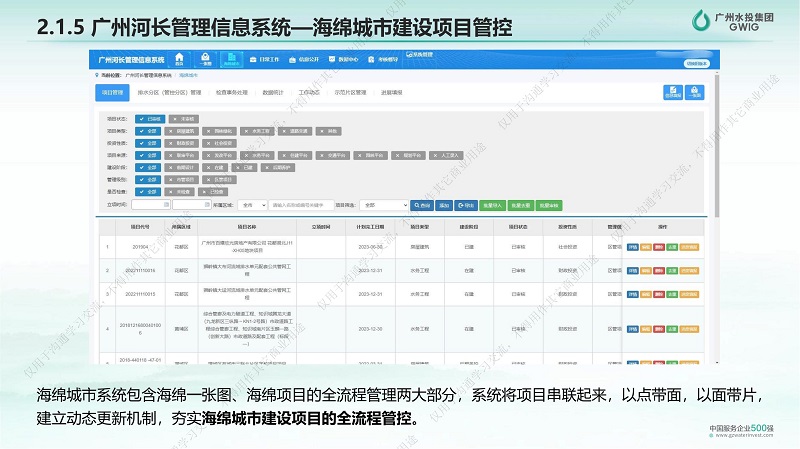Screen dimensions: 800x449
Task: Enable the 社会投资 investment filter
Action: point(220,143)
